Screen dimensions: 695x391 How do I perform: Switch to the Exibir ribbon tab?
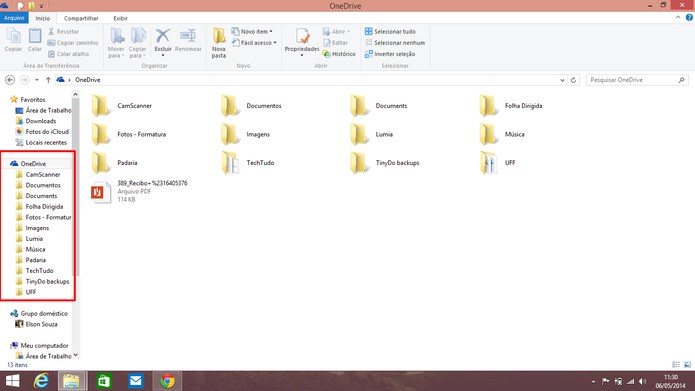(120, 18)
